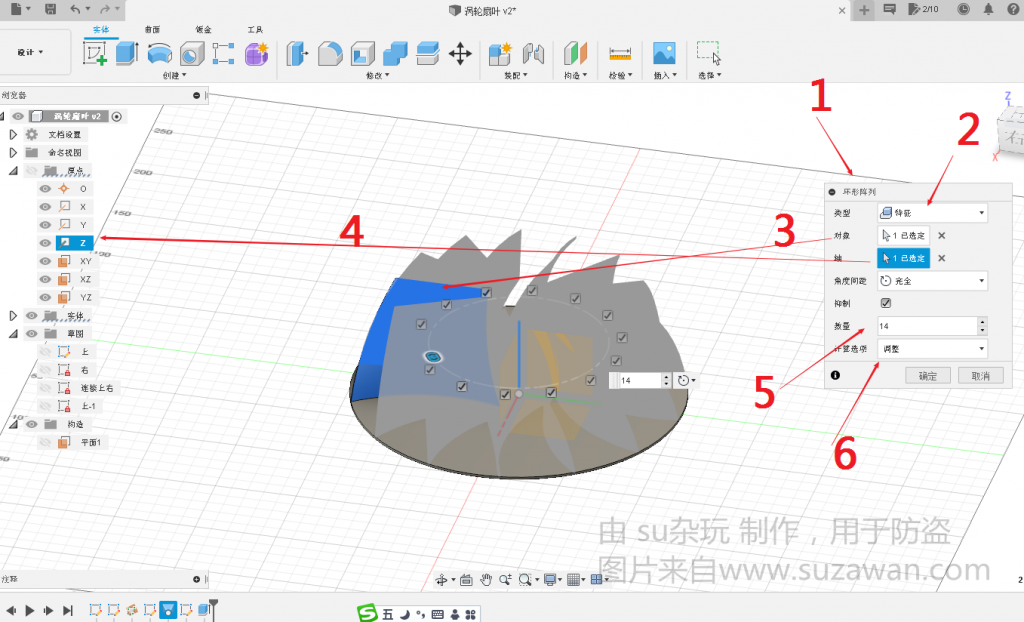Select the Press Pull tool icon
This screenshot has width=1024, height=622.
(297, 54)
